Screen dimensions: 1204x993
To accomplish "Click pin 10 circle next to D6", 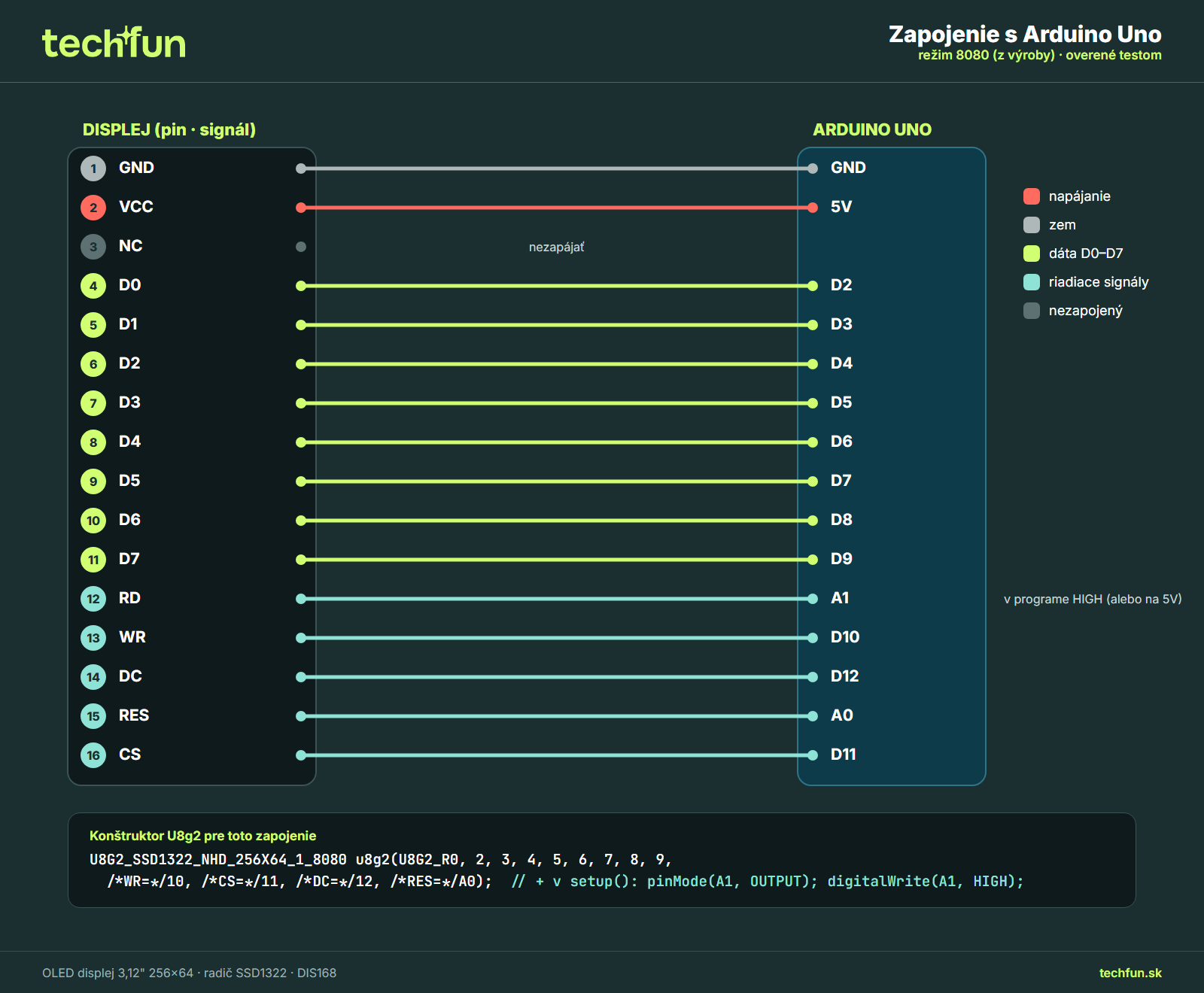I will (93, 521).
